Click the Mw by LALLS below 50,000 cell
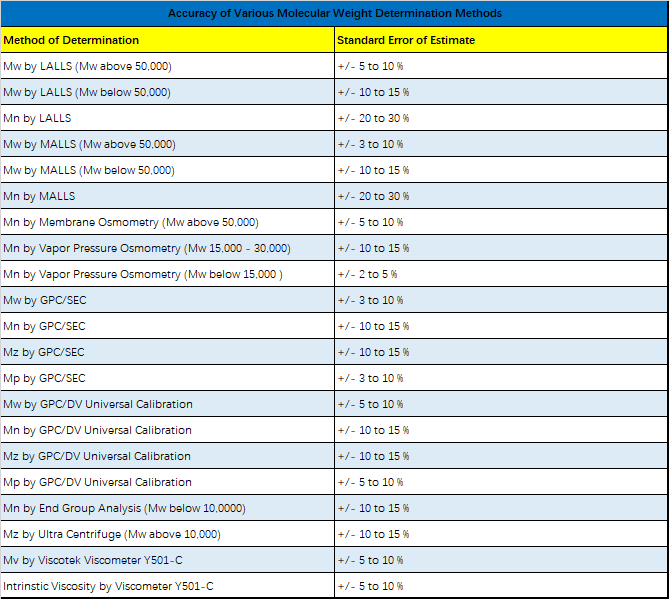Image resolution: width=669 pixels, height=599 pixels. [x=167, y=92]
